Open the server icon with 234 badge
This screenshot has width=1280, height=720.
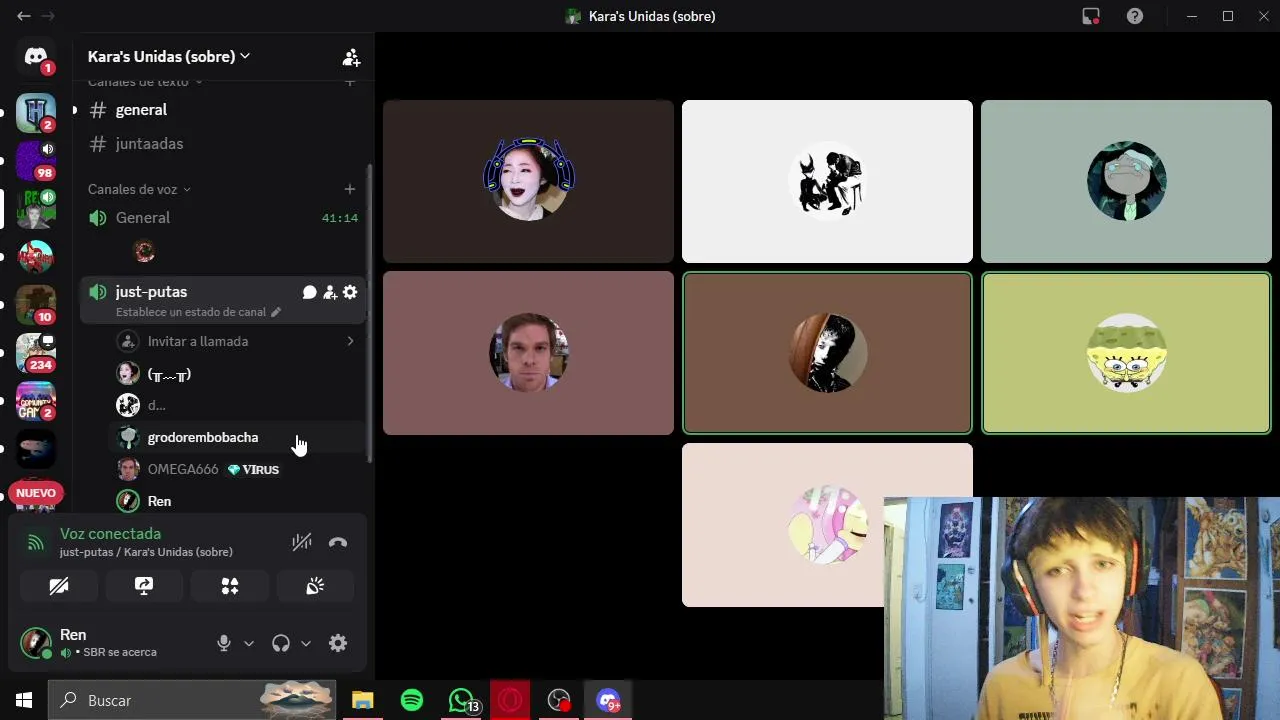36,352
